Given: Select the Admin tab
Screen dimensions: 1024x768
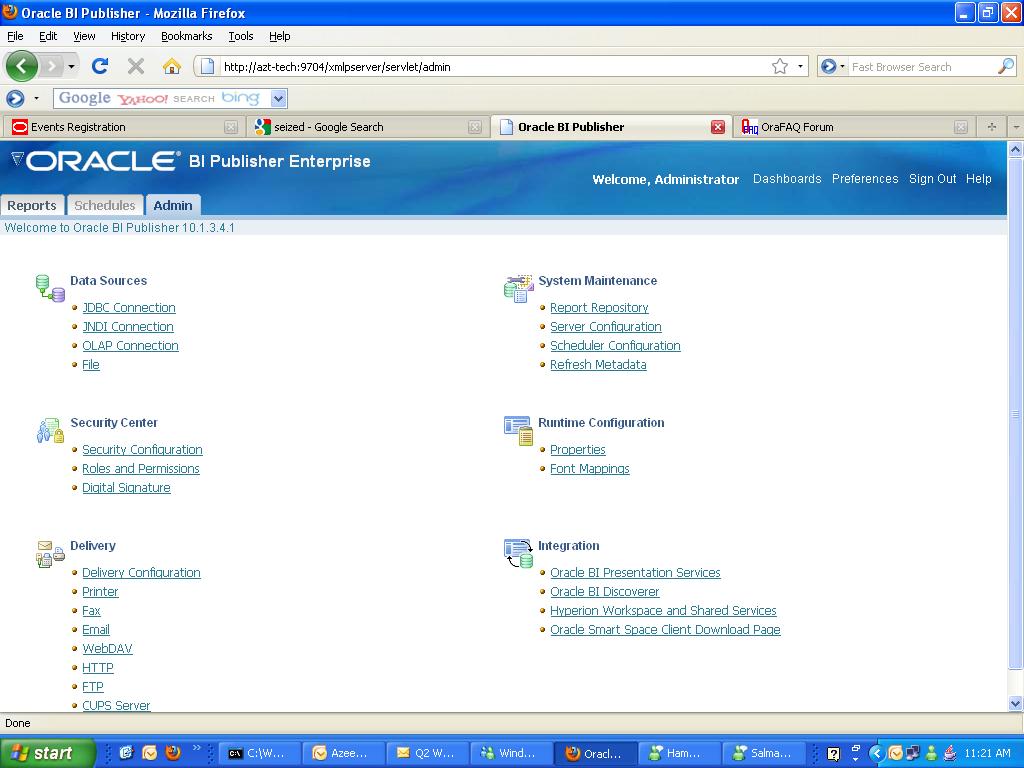Looking at the screenshot, I should [x=173, y=205].
